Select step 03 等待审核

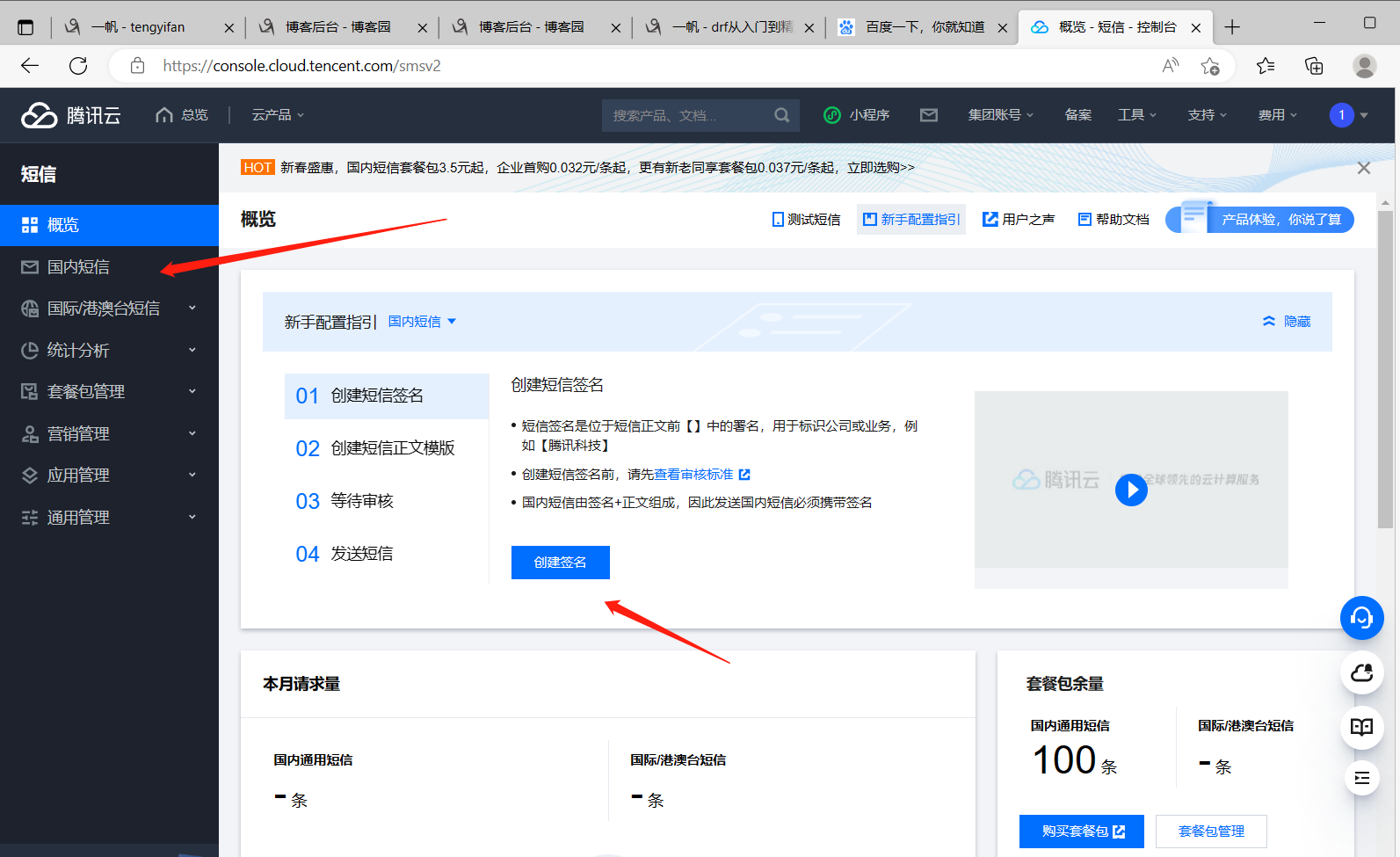387,501
